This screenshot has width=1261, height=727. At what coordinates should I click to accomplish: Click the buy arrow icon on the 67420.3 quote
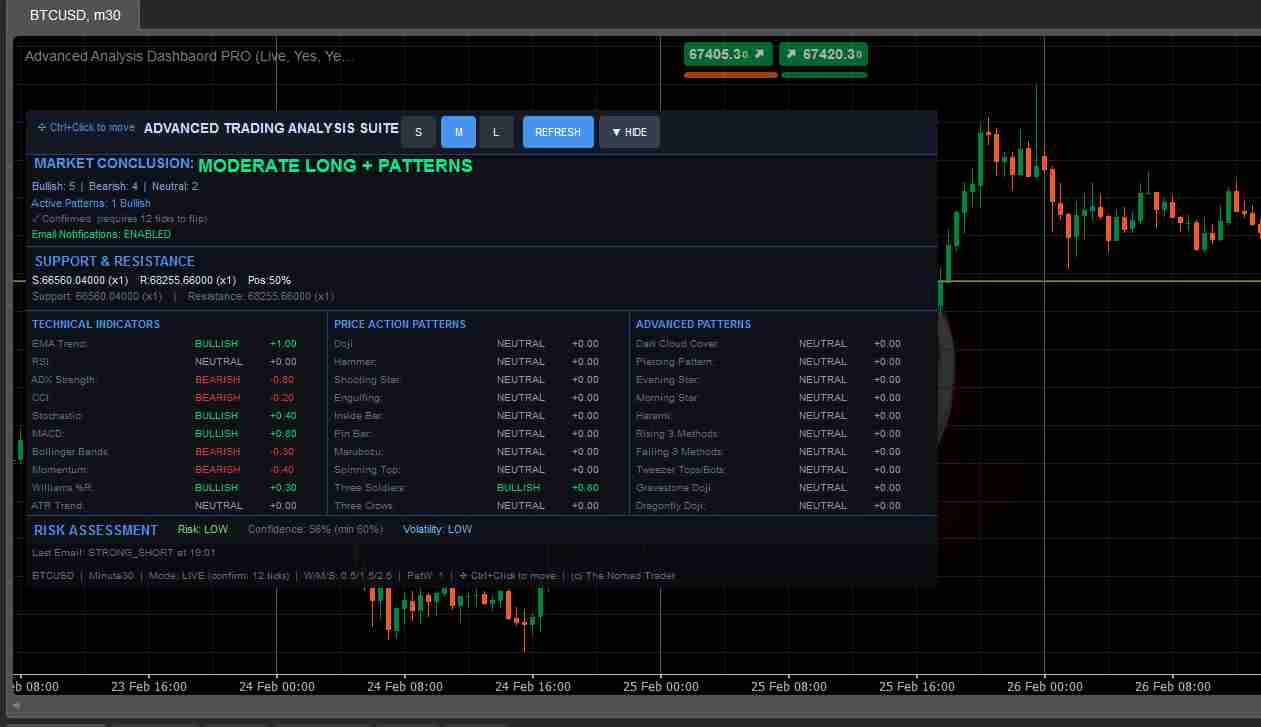pyautogui.click(x=793, y=54)
